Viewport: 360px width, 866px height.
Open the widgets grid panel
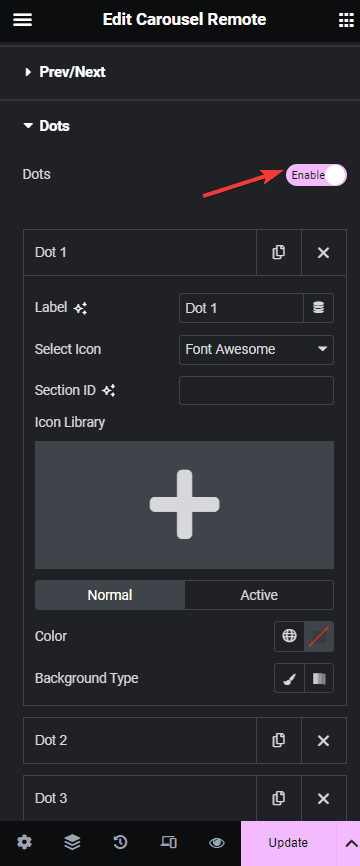[x=346, y=20]
